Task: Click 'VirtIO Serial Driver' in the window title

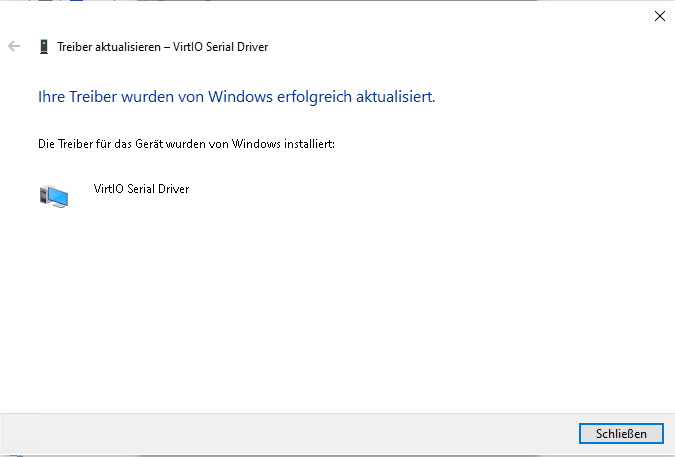Action: pos(223,46)
